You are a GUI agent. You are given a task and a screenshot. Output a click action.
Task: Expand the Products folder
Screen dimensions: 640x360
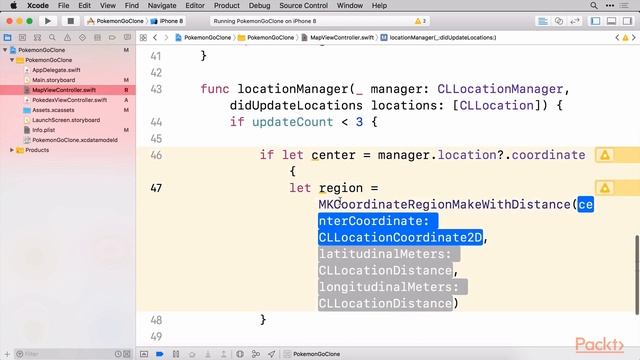(x=12, y=150)
